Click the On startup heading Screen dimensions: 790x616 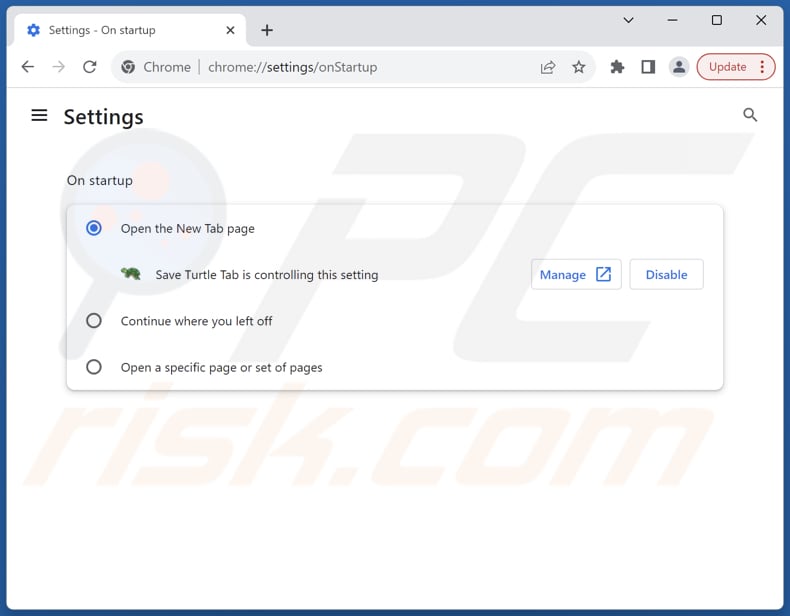(x=100, y=180)
